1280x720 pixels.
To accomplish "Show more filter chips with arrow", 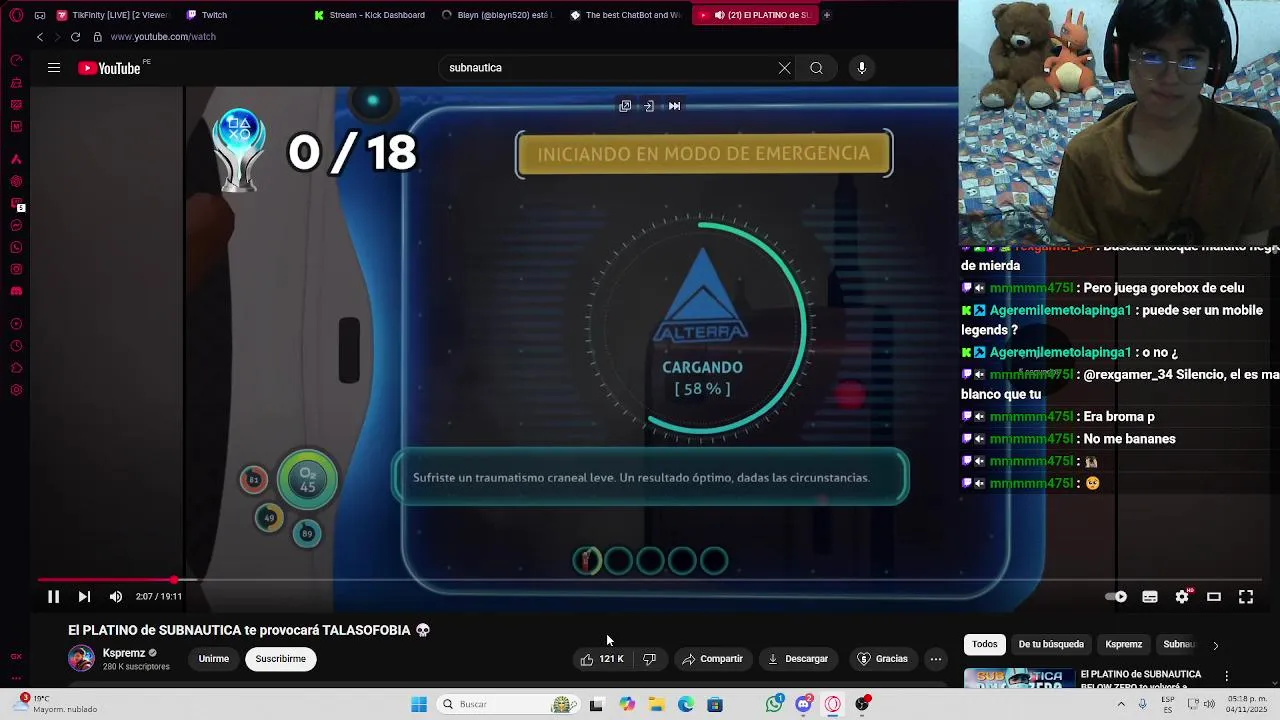I will (x=1216, y=645).
